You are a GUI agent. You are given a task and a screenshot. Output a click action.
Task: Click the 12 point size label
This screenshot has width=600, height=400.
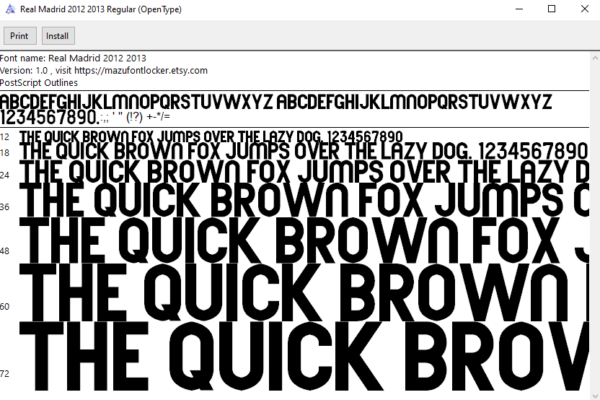[x=5, y=137]
